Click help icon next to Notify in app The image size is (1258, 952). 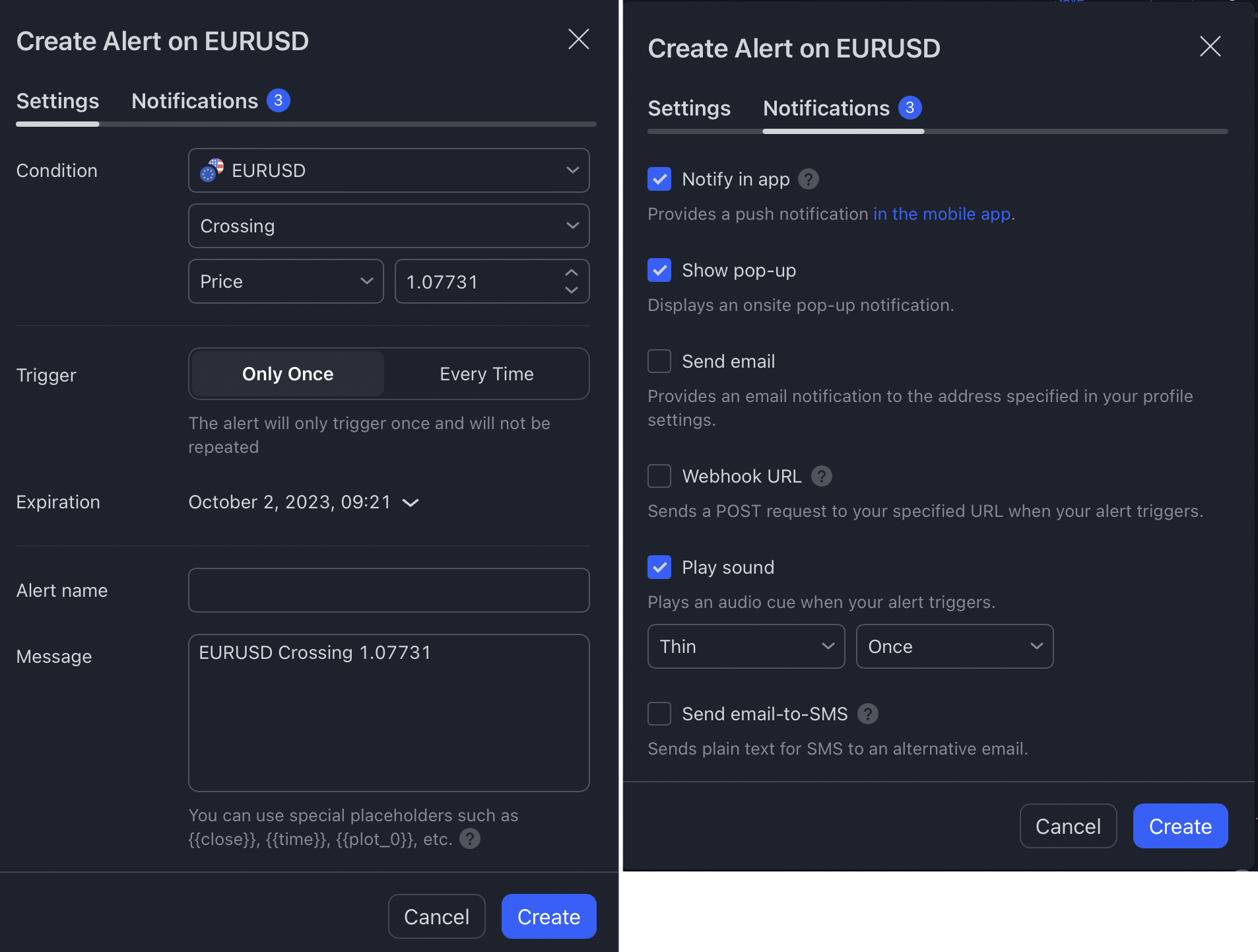[x=808, y=179]
